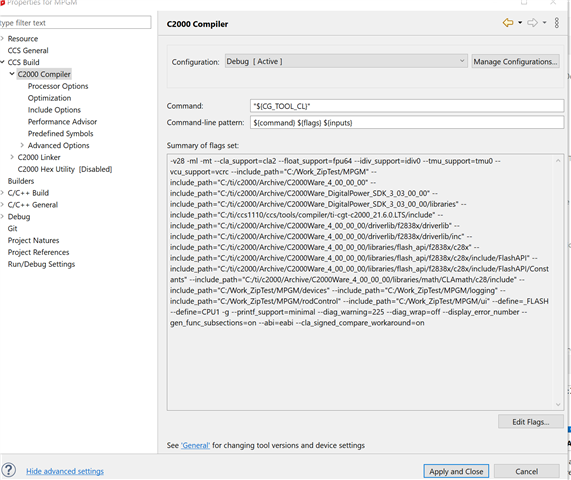Select Run/Debug Settings item
The width and height of the screenshot is (571, 480).
point(41,264)
